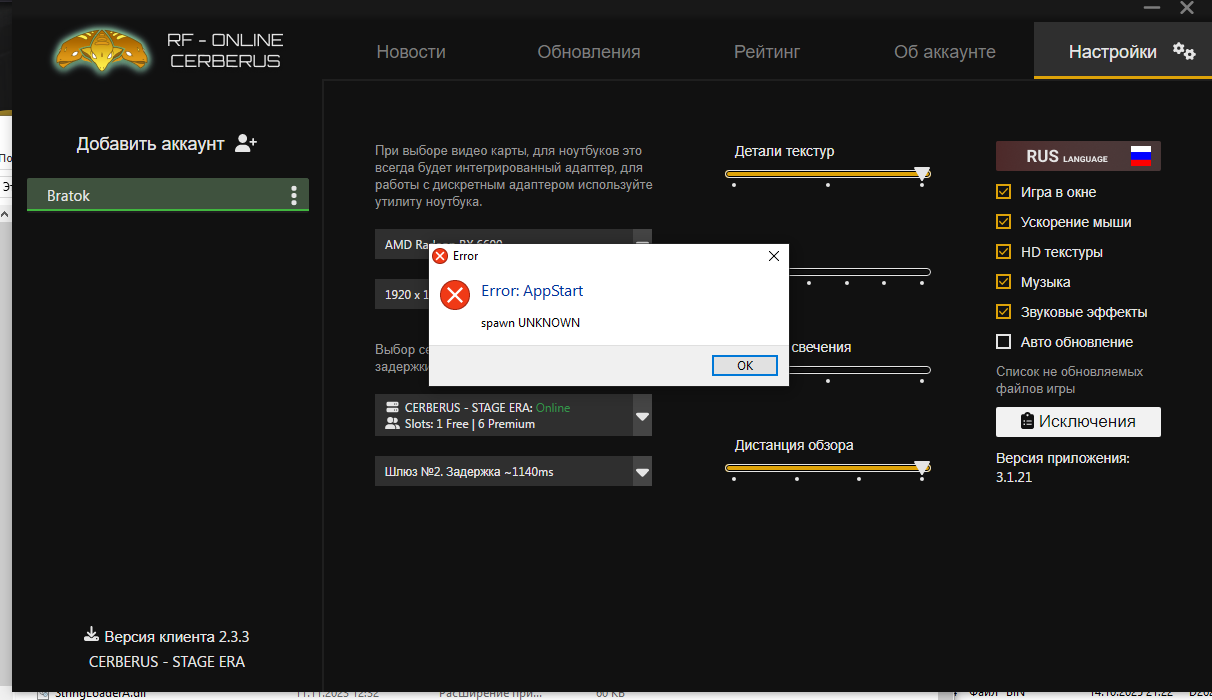This screenshot has width=1212, height=700.
Task: Click the add account person icon
Action: 246,144
